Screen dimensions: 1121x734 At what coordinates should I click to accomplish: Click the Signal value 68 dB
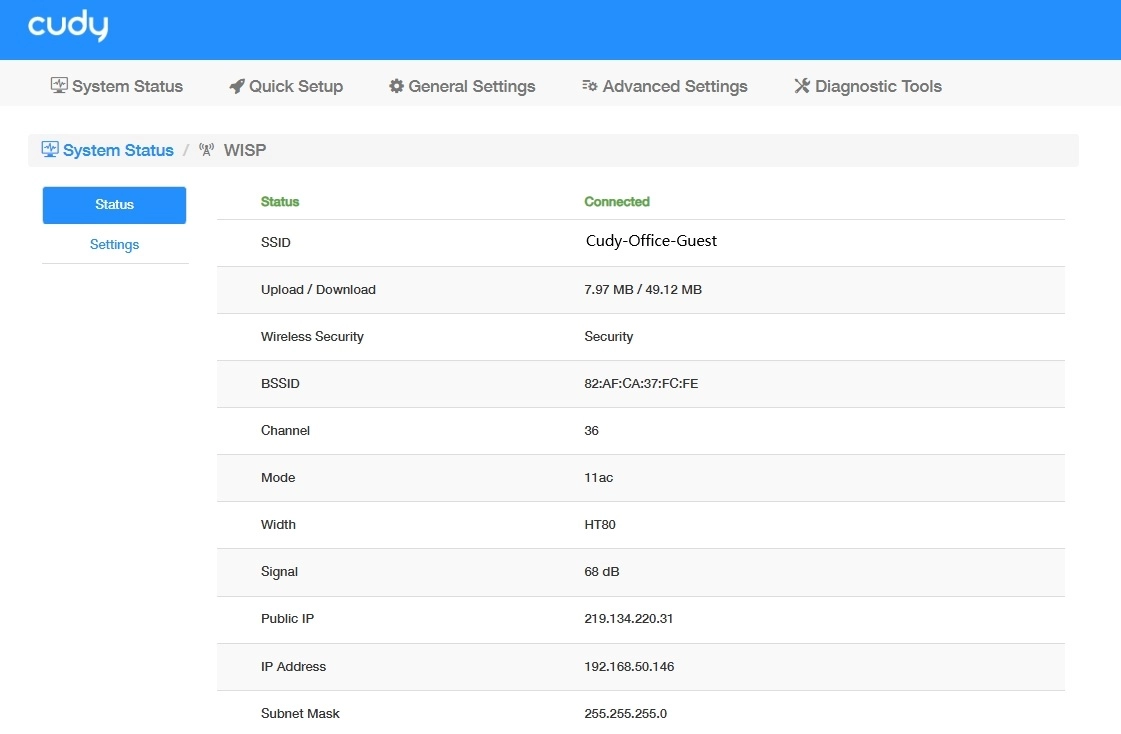[x=602, y=572]
